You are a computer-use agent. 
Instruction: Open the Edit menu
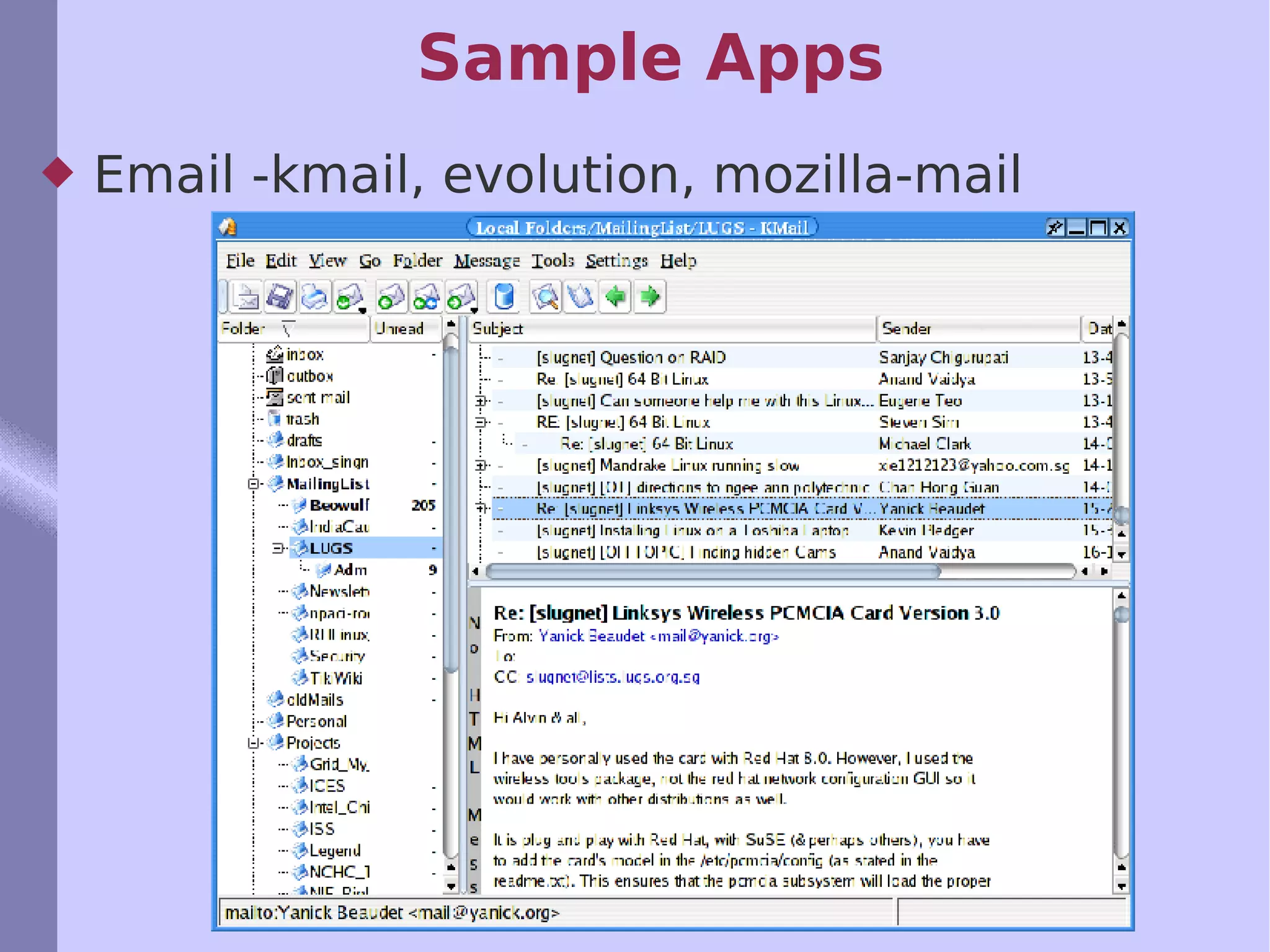(281, 260)
